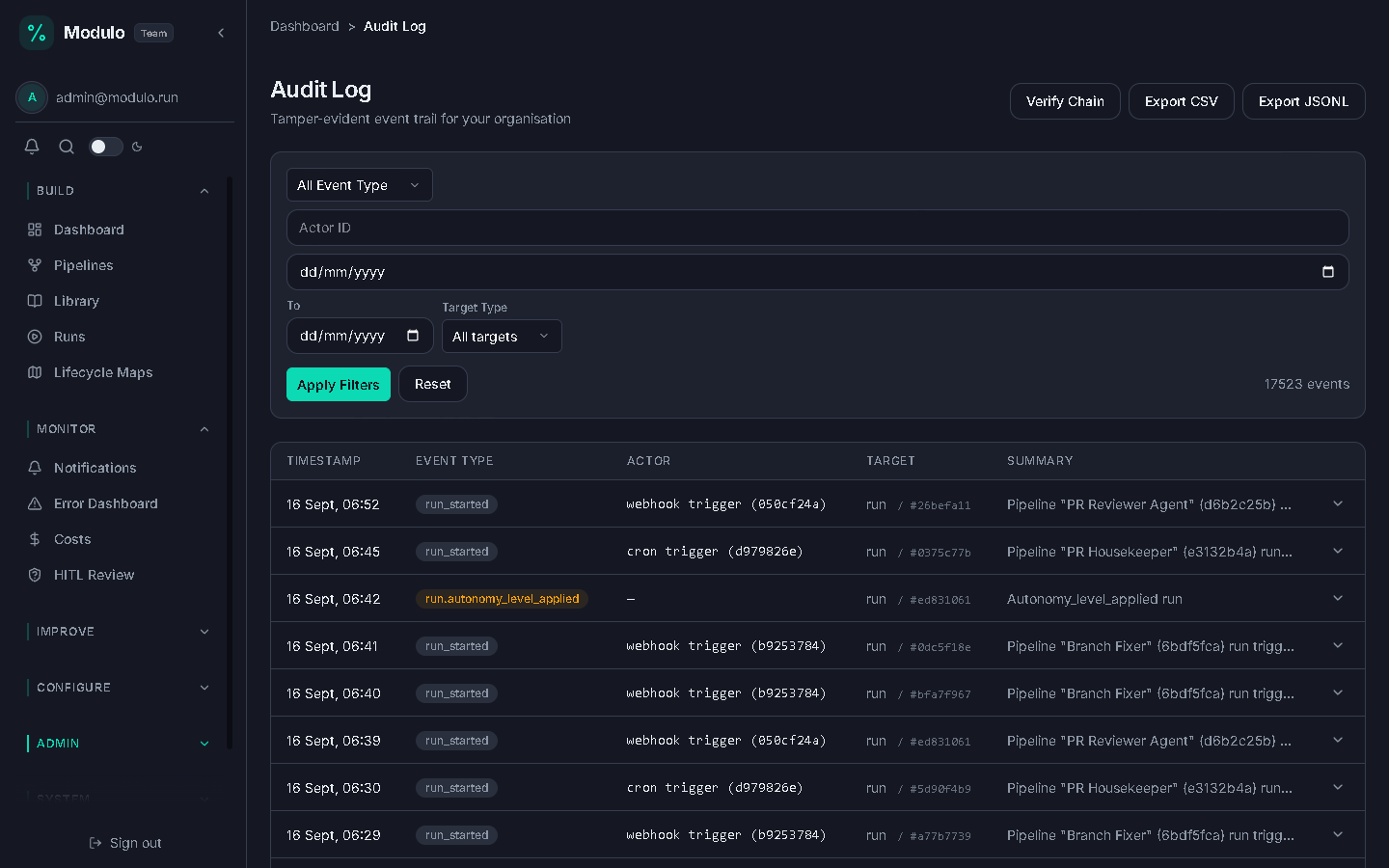This screenshot has height=868, width=1389.
Task: Click the Error Dashboard warning icon
Action: click(35, 503)
